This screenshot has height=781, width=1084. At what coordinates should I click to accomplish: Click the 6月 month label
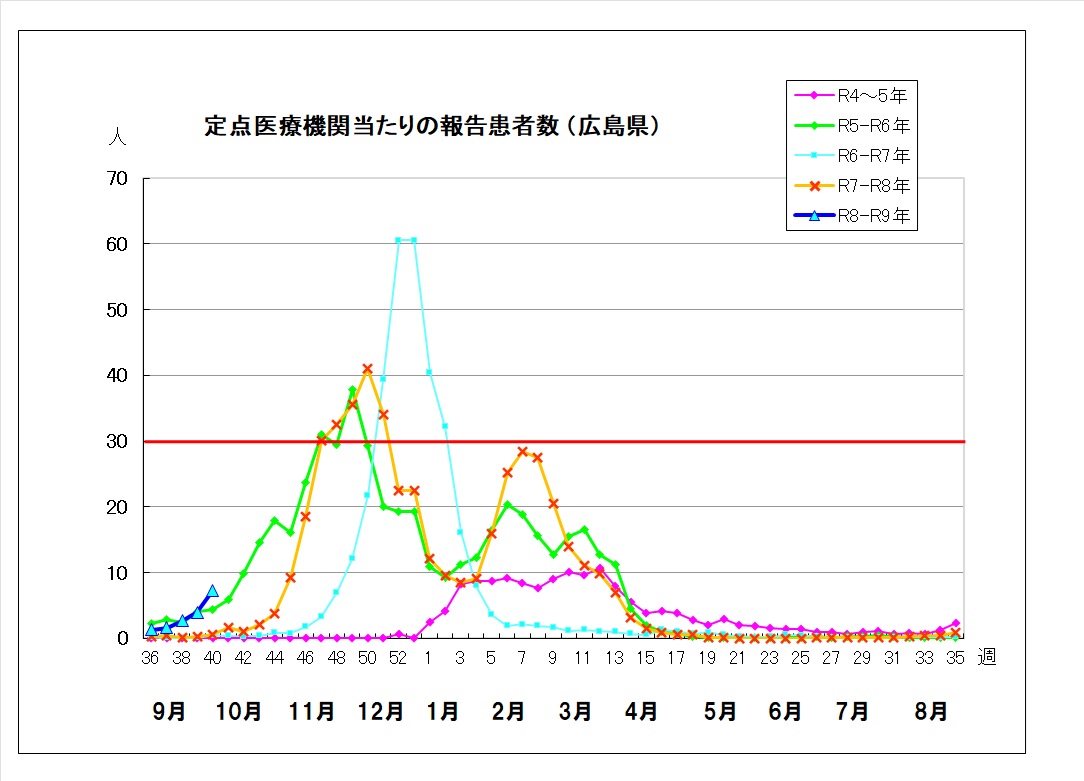785,711
